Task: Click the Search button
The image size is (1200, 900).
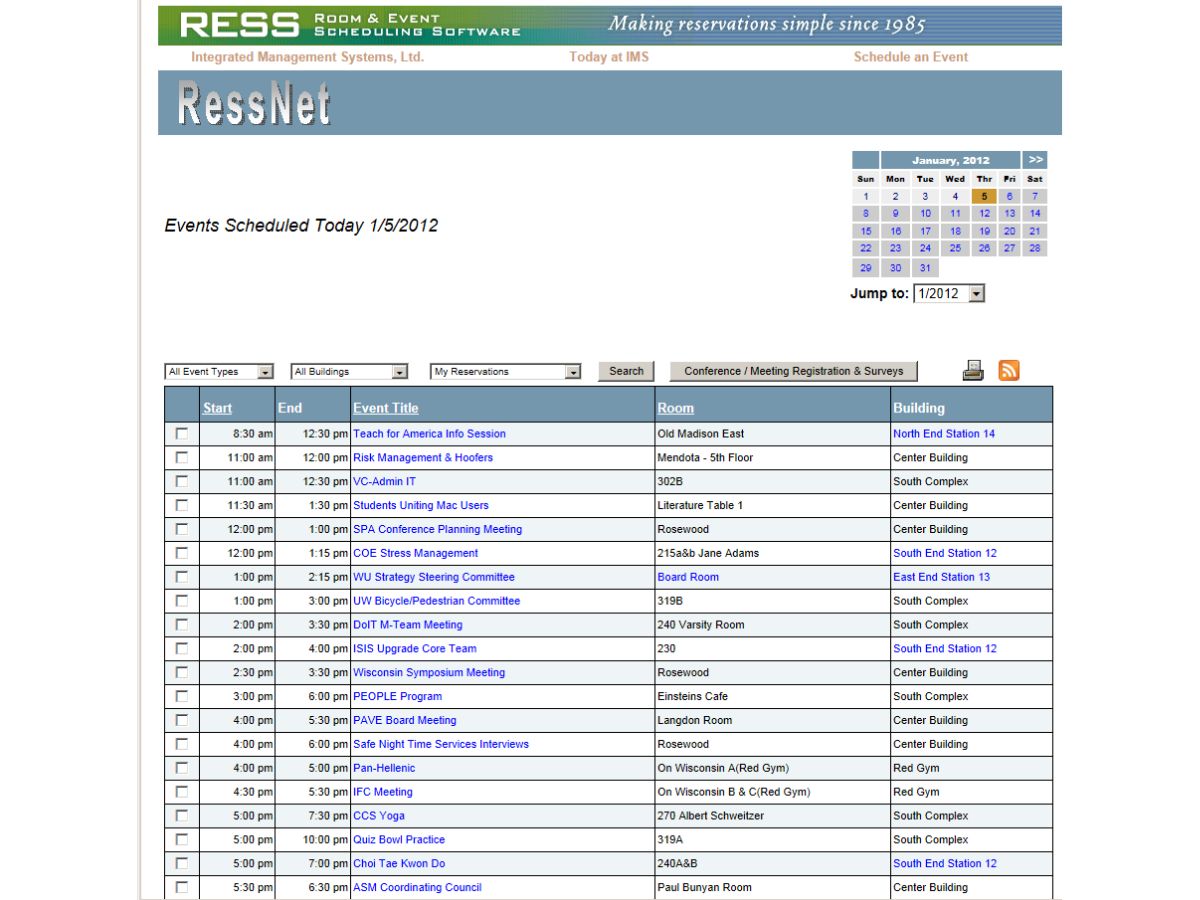Action: pyautogui.click(x=626, y=371)
